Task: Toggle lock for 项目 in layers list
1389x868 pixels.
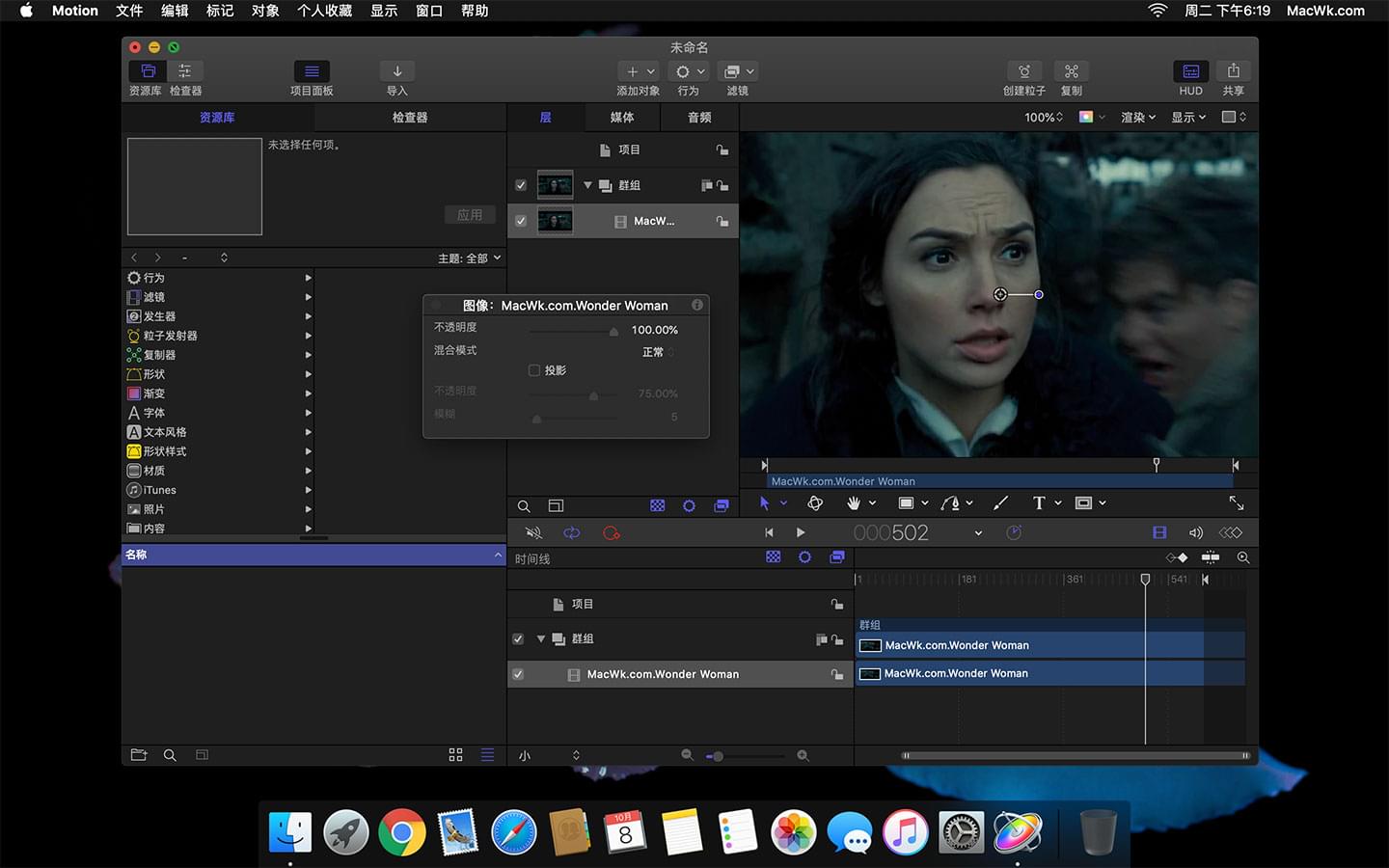Action: [722, 149]
